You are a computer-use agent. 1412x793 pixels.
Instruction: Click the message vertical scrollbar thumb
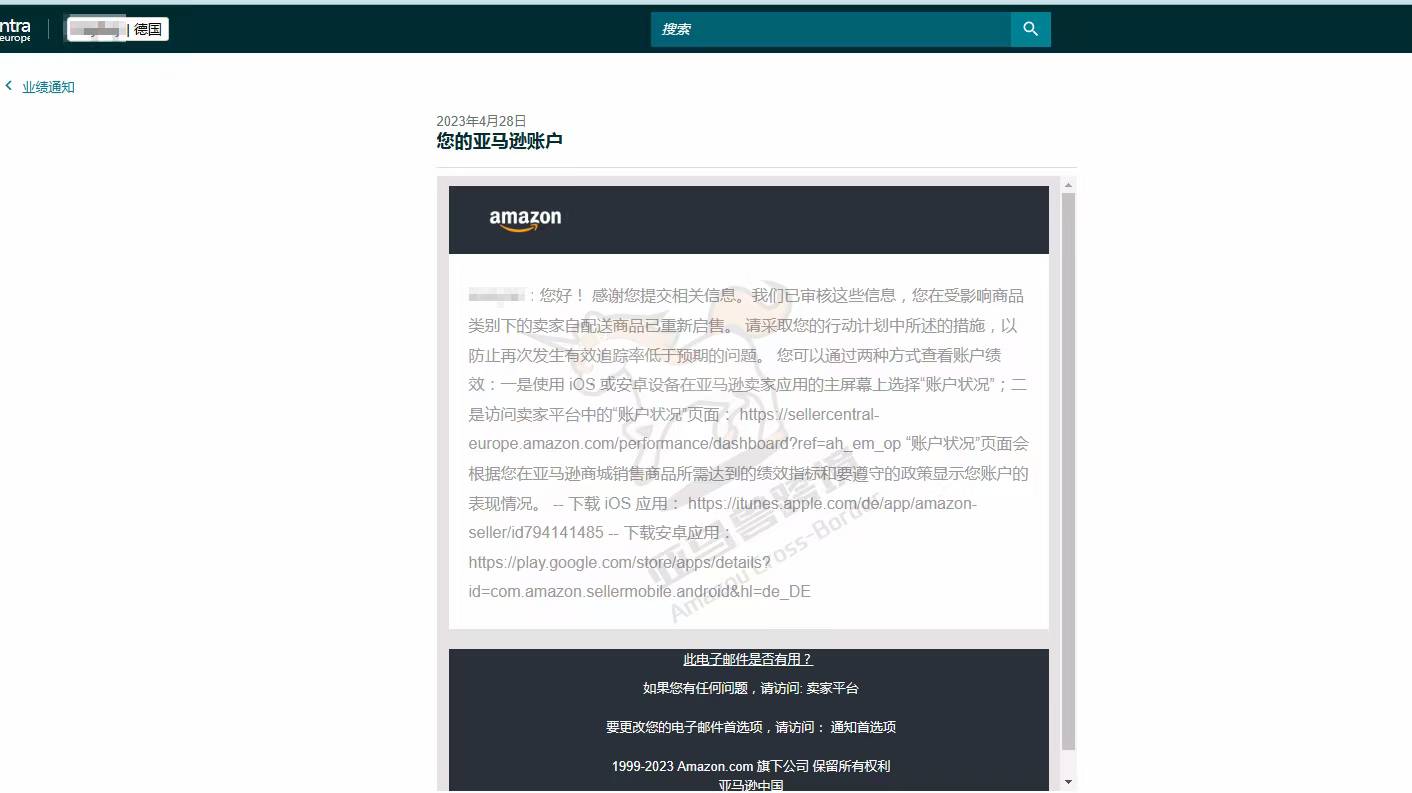(1068, 471)
